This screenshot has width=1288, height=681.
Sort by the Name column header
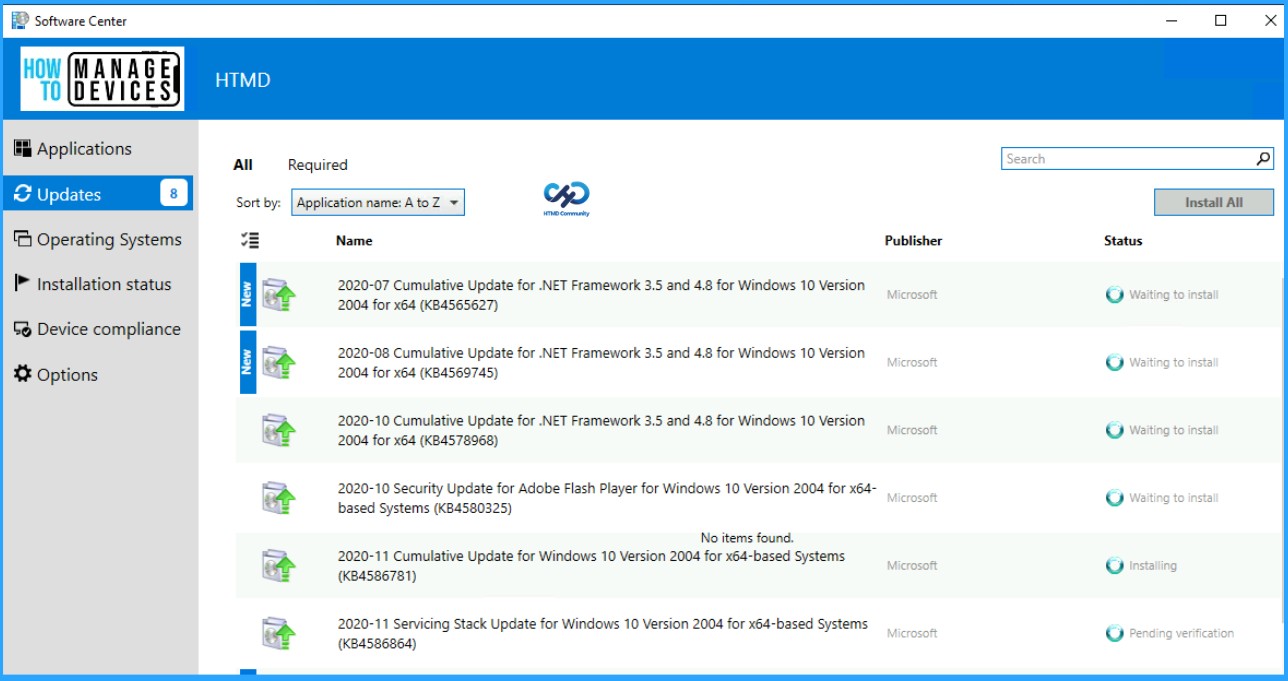[354, 241]
